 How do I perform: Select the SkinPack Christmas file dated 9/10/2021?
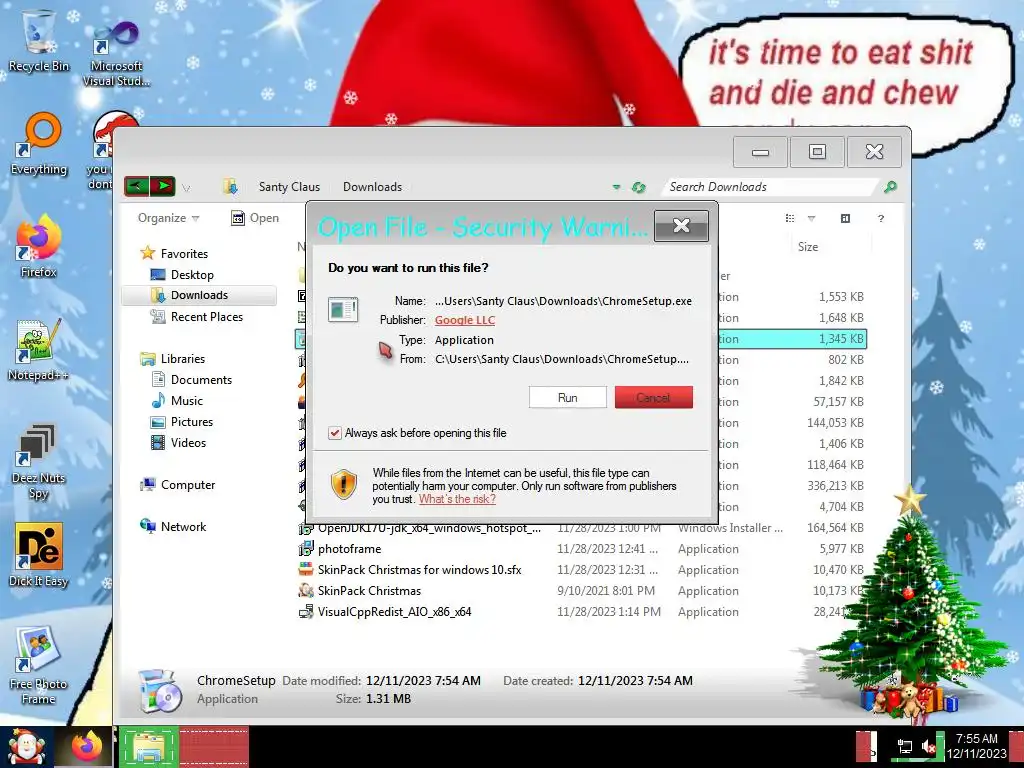tap(369, 590)
